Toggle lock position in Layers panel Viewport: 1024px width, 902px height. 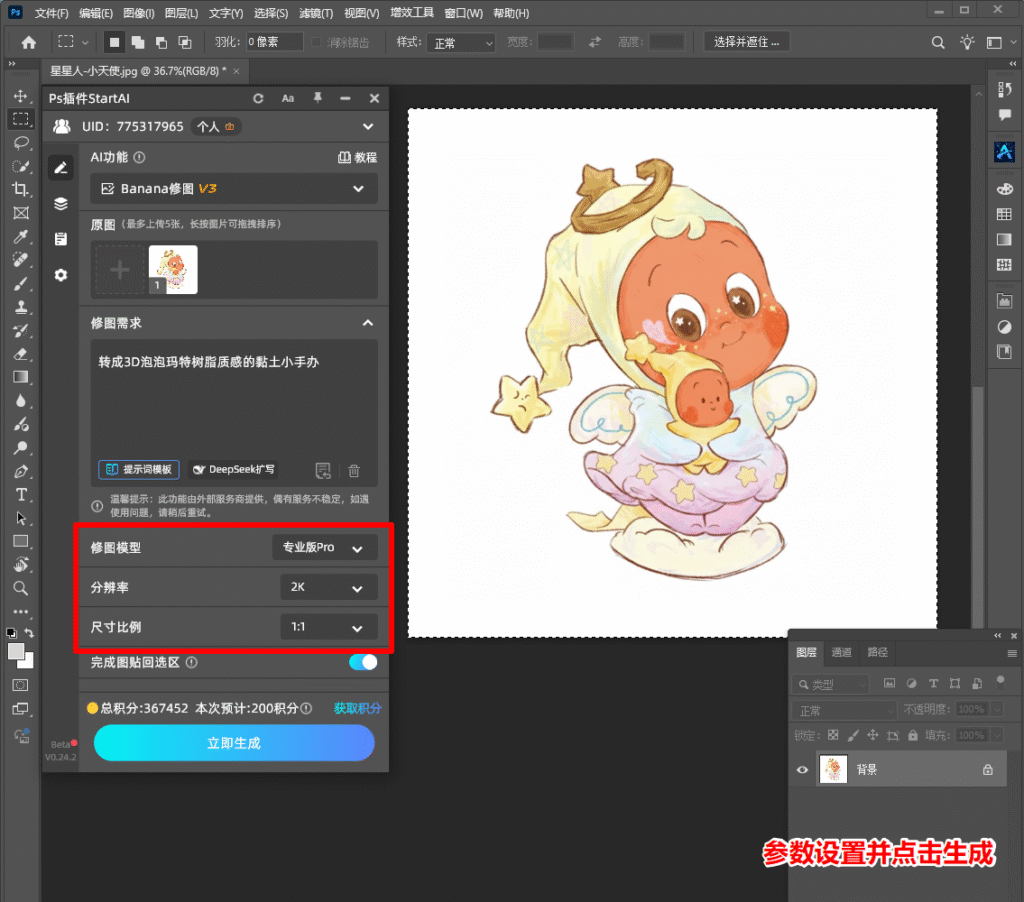click(873, 735)
